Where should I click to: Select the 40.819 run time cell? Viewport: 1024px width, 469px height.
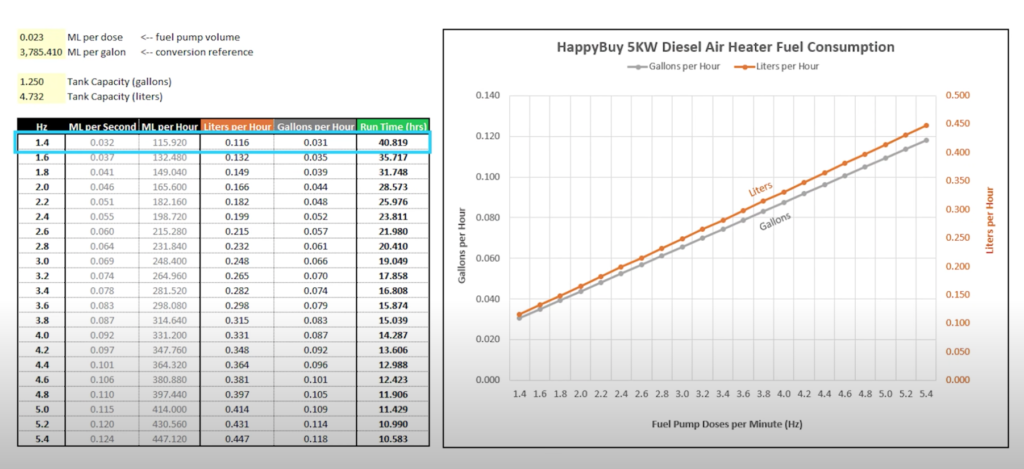click(393, 143)
